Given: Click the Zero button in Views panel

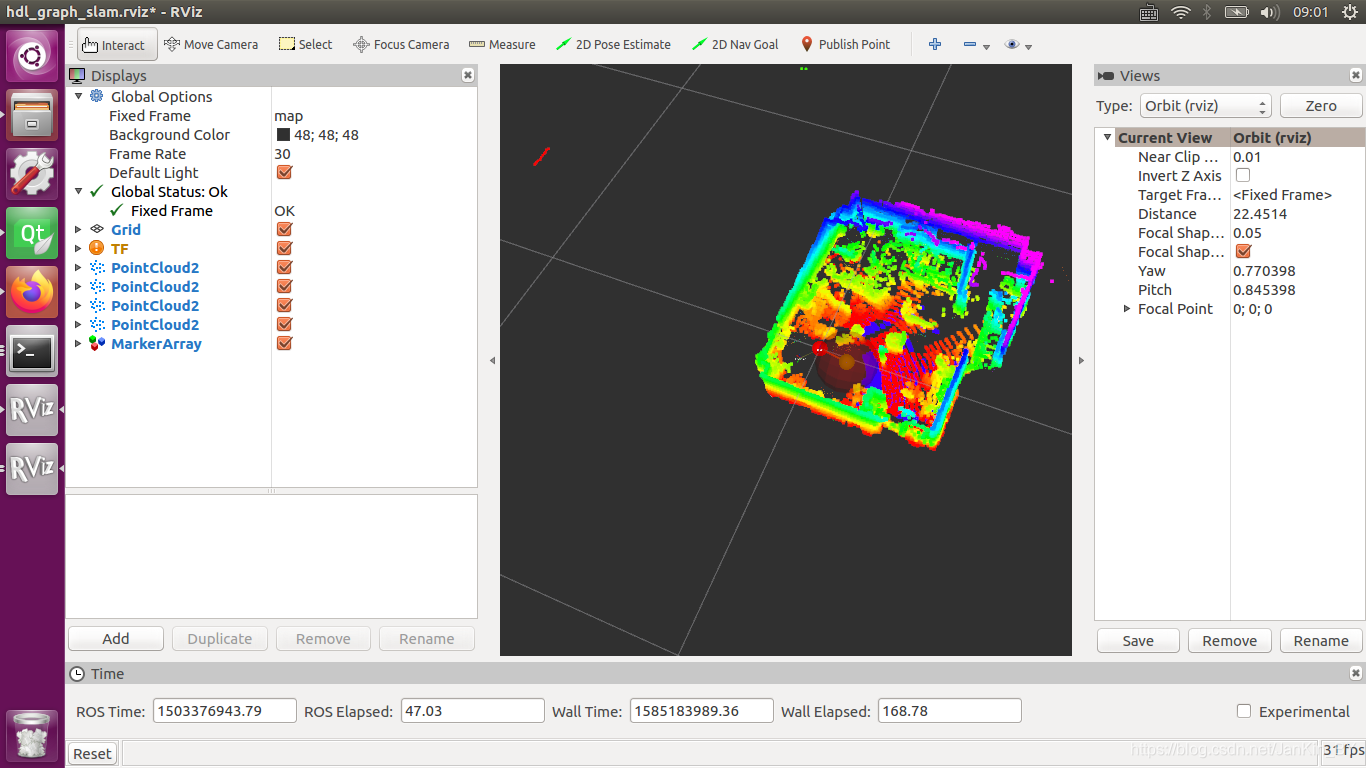Looking at the screenshot, I should (1321, 105).
